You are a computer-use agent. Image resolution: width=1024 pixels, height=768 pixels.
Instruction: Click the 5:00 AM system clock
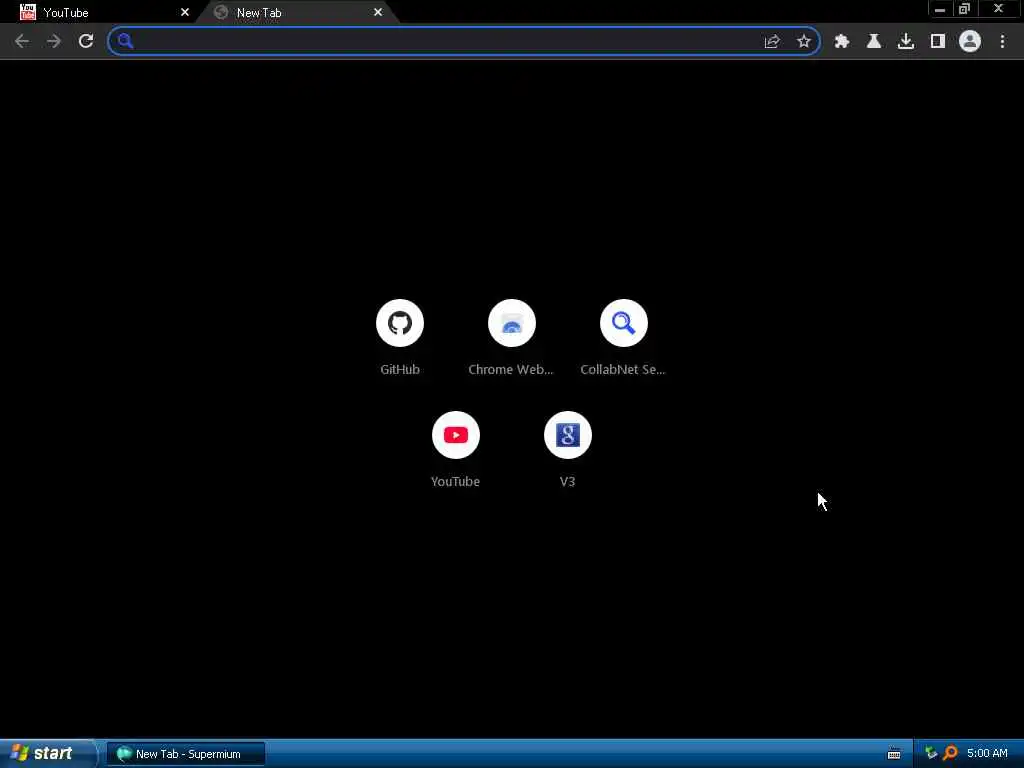click(987, 754)
